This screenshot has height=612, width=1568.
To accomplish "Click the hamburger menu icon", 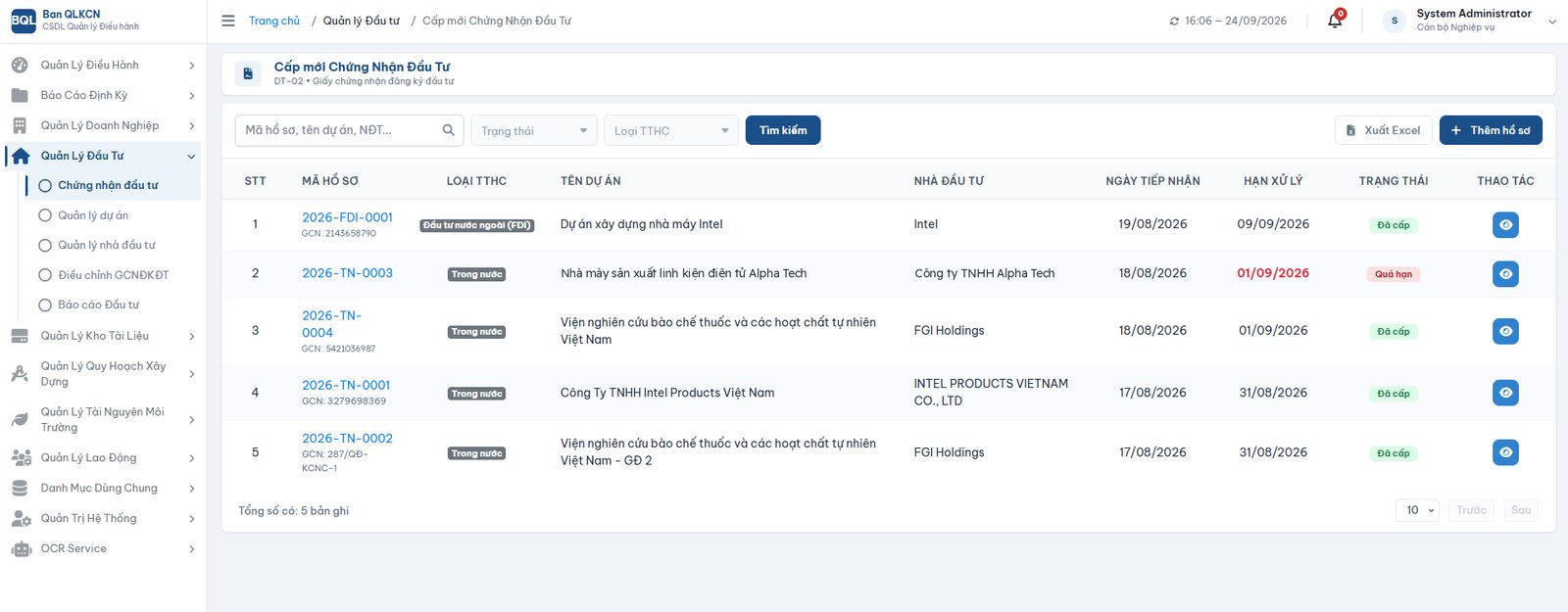I will (228, 21).
